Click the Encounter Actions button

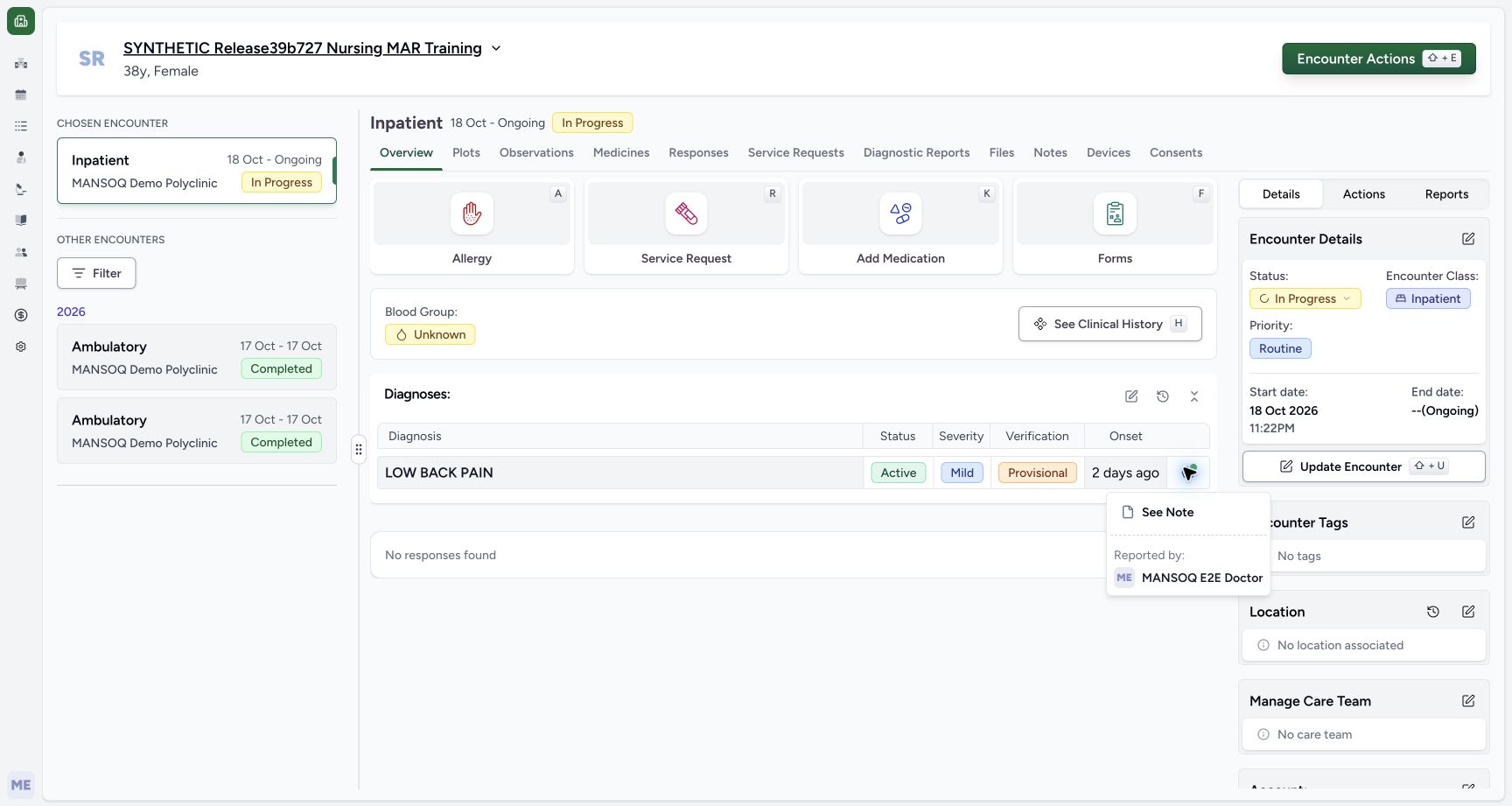pos(1379,59)
